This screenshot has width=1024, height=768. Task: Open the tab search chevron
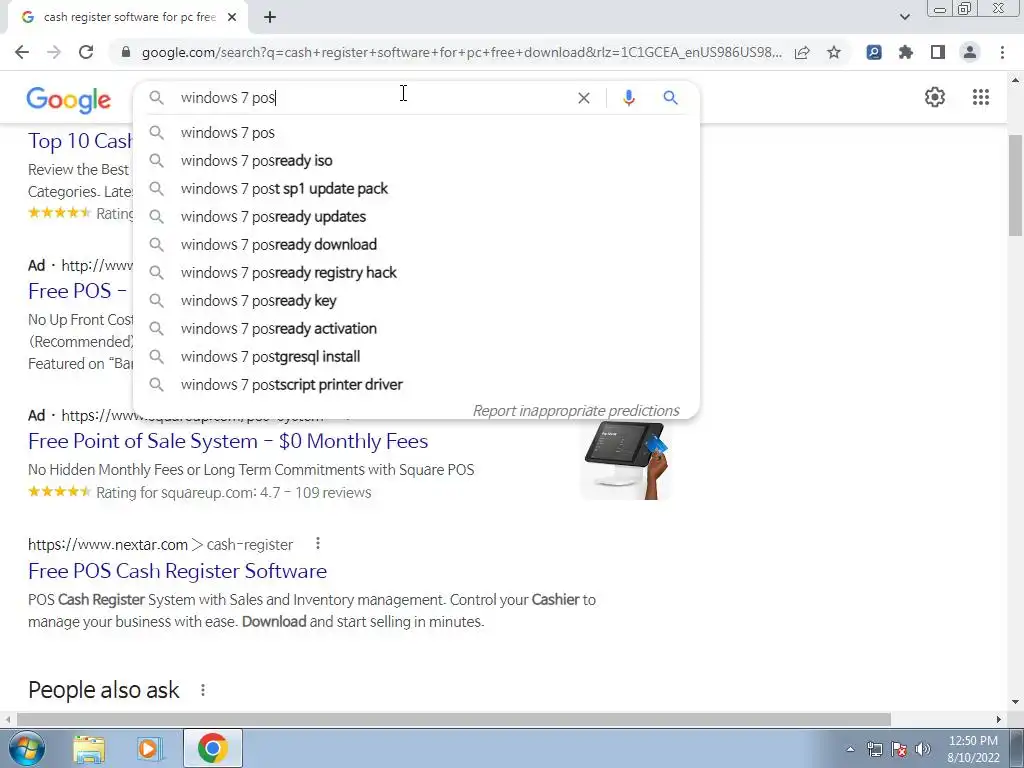[904, 17]
